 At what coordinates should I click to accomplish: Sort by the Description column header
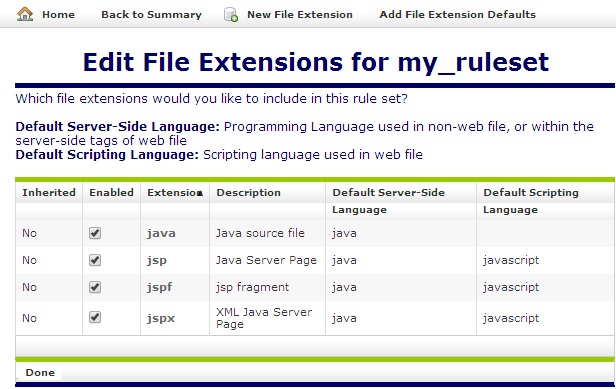tap(248, 193)
